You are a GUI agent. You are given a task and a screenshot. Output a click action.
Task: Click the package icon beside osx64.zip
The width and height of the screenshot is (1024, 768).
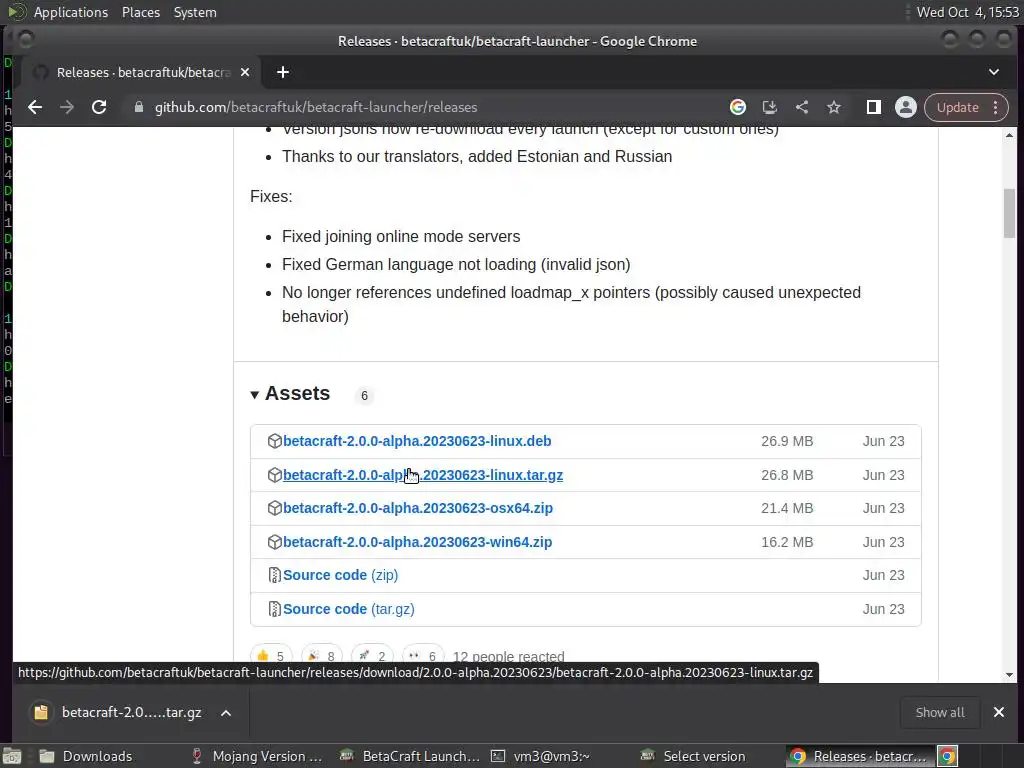tap(274, 508)
